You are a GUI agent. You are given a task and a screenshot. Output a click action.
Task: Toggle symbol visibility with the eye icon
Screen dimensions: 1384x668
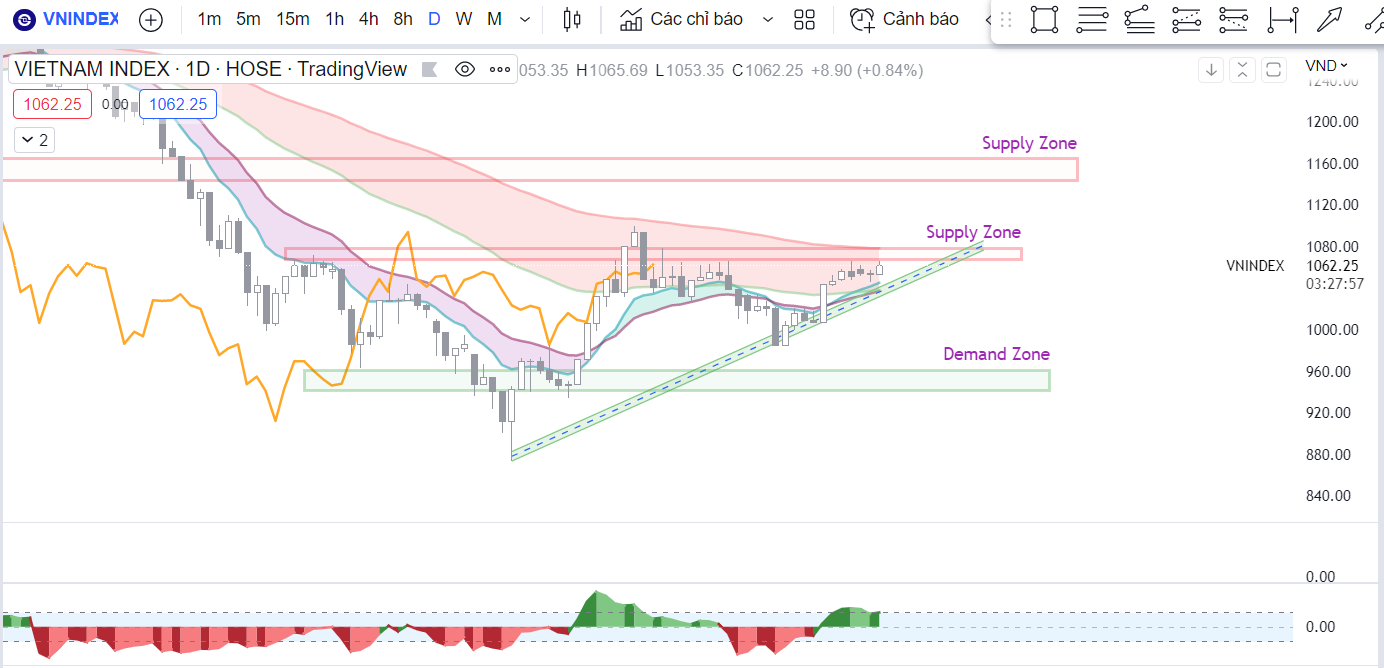click(464, 69)
